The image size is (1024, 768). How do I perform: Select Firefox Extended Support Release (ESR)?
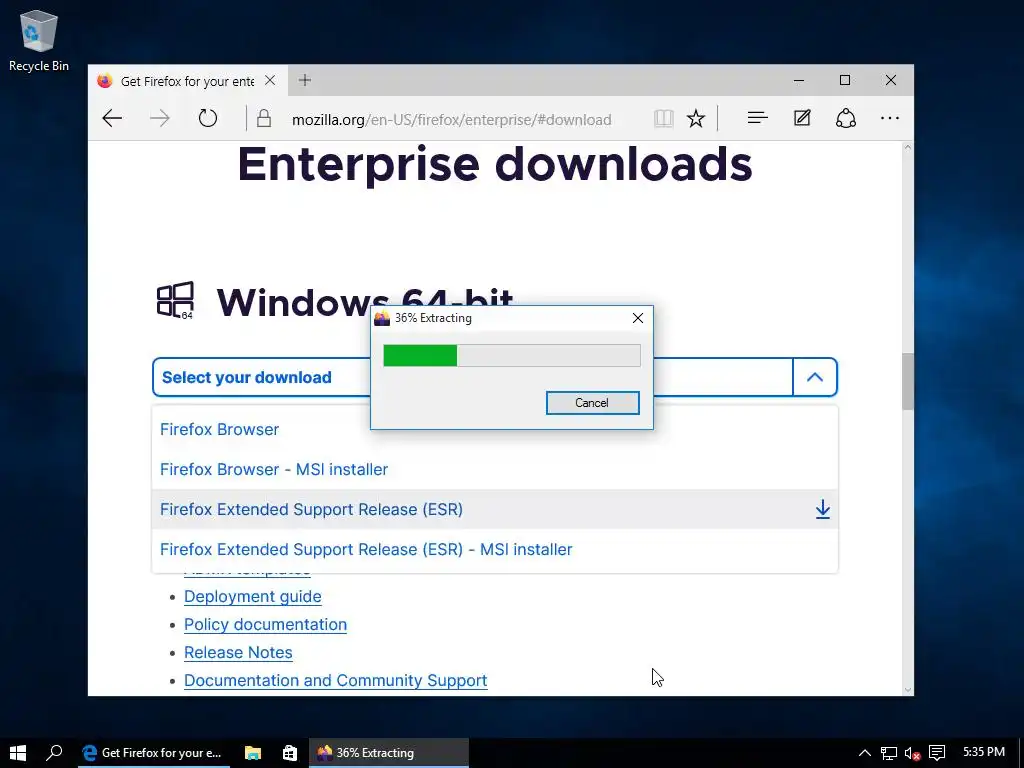(x=494, y=509)
